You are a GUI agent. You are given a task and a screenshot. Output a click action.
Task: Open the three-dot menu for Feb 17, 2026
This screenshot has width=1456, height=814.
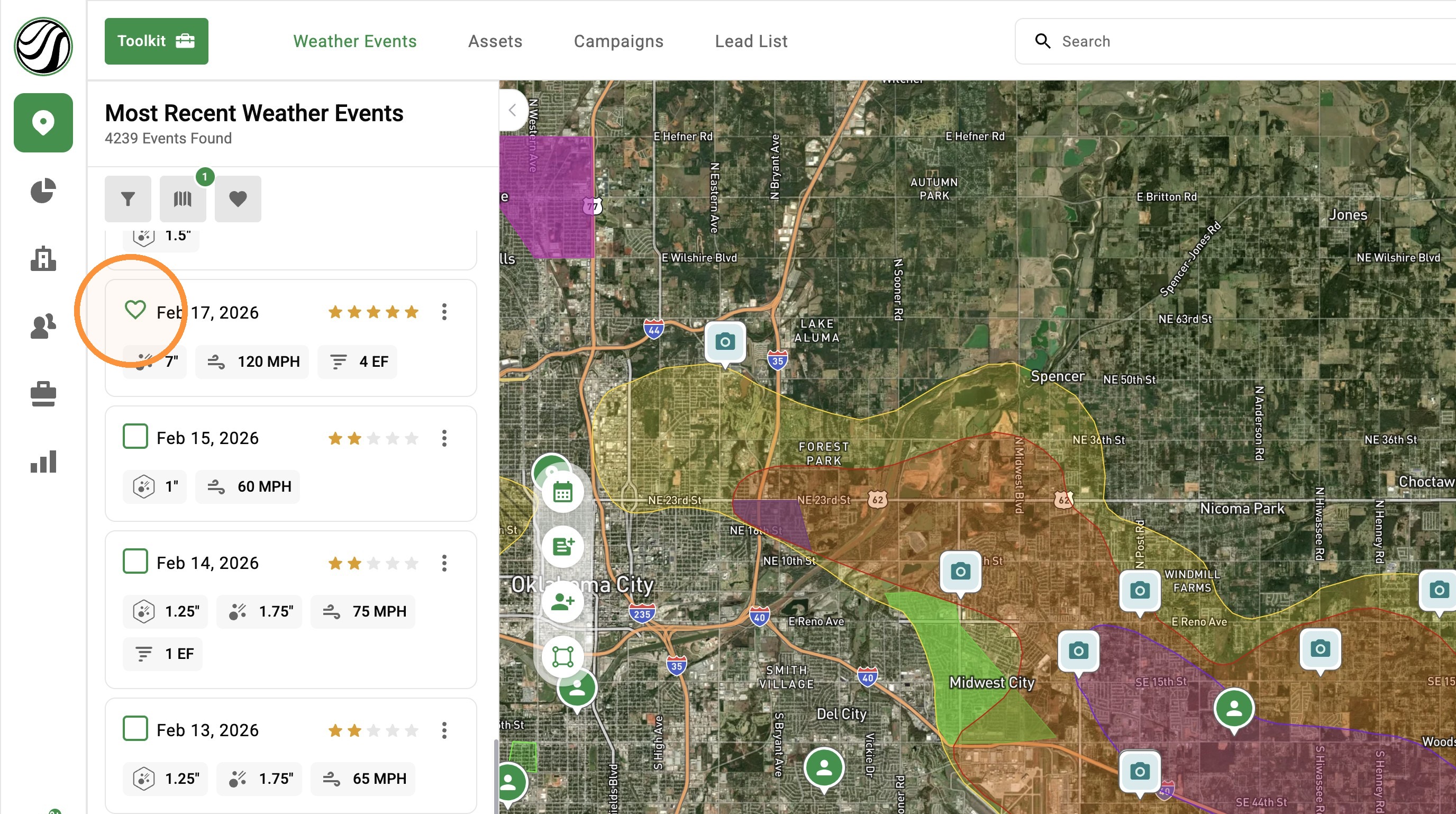click(444, 312)
